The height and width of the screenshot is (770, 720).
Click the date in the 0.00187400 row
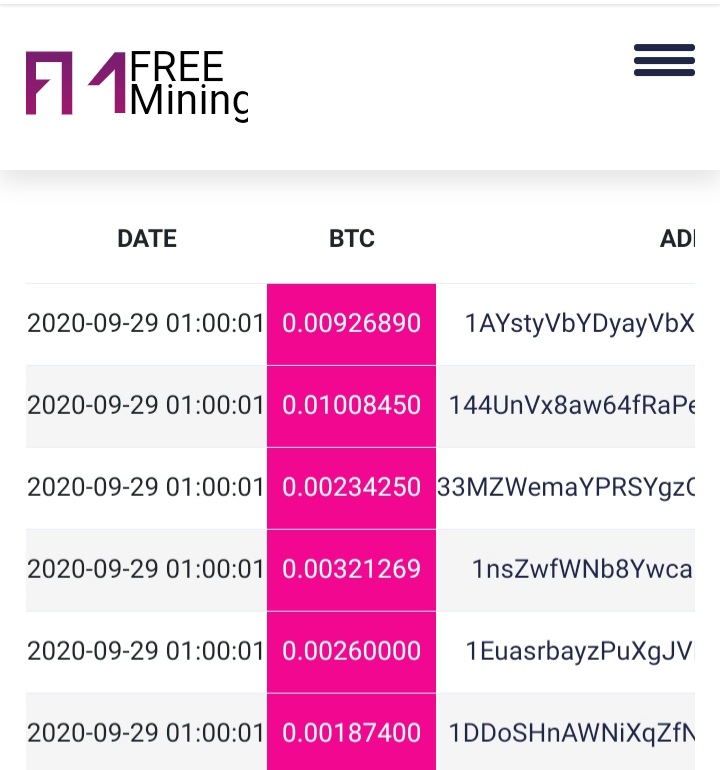[x=145, y=734]
